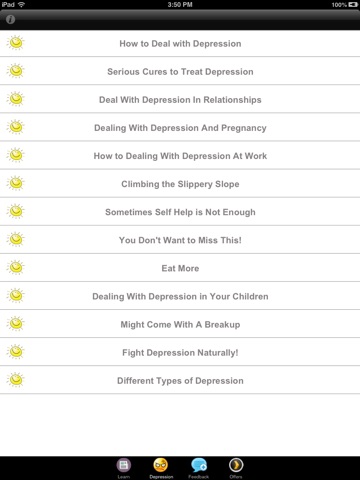This screenshot has width=360, height=480.
Task: Tap sun icon beside Different Types of Depression
Action: point(16,380)
